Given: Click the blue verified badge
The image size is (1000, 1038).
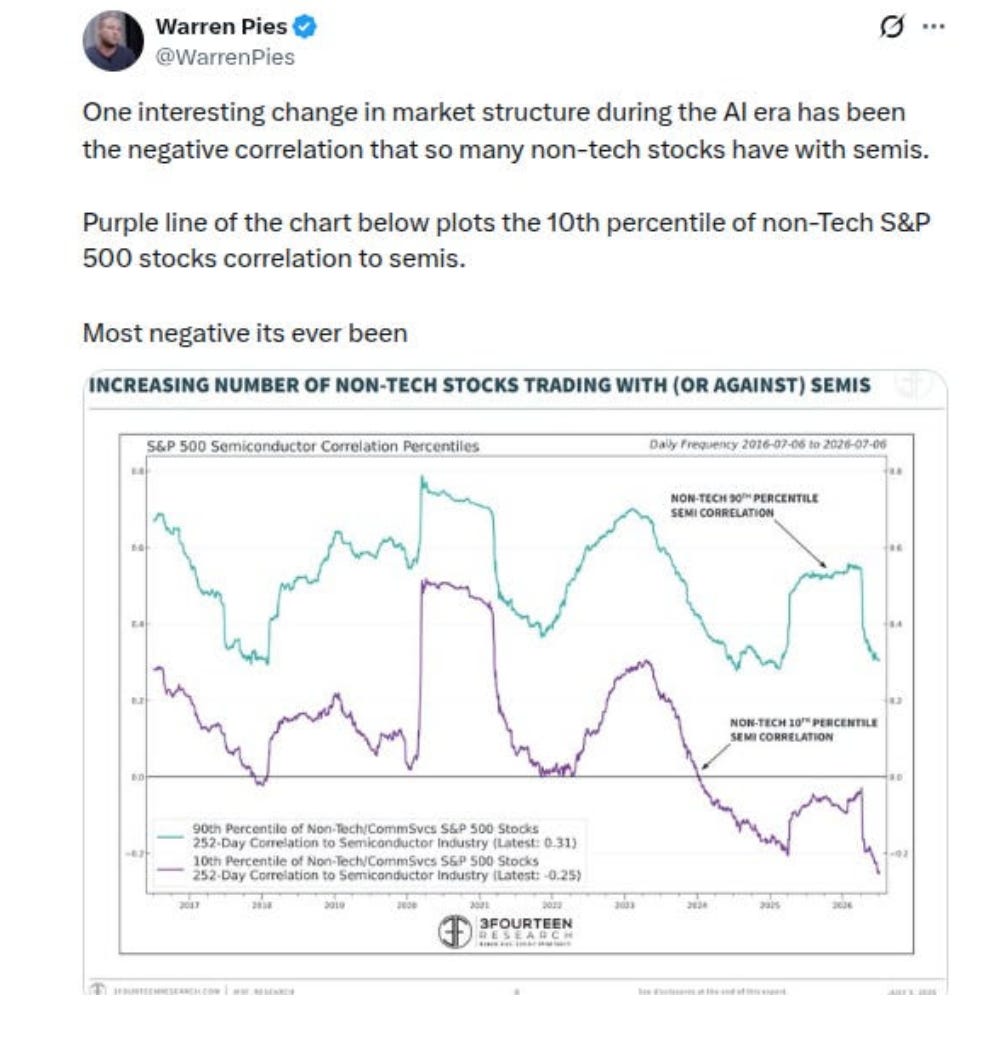Looking at the screenshot, I should tap(305, 27).
